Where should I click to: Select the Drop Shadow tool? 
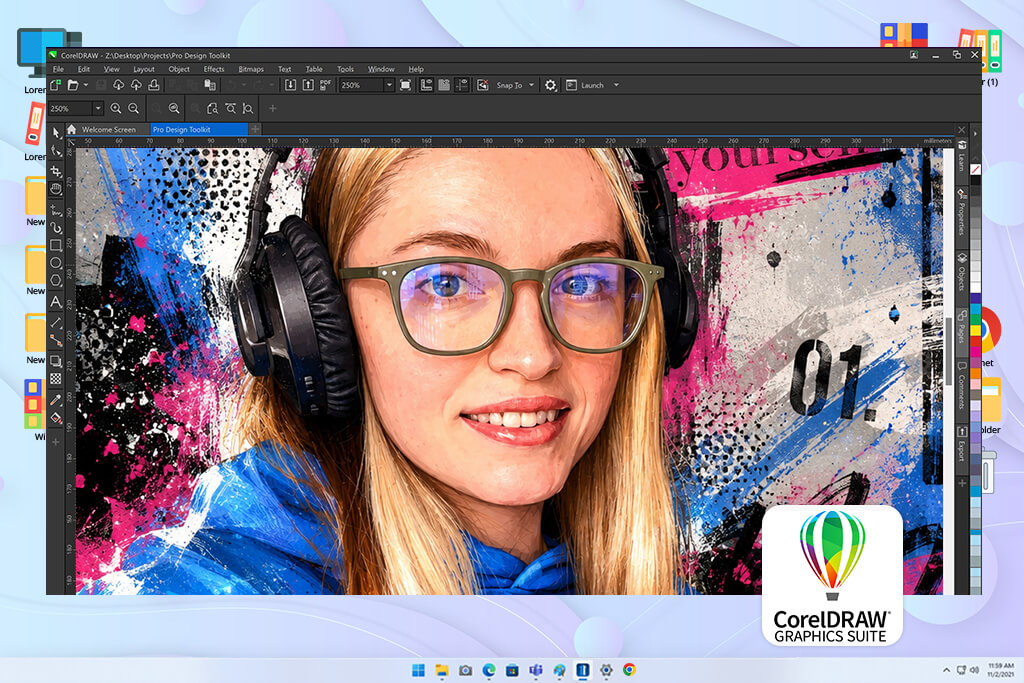[x=56, y=361]
